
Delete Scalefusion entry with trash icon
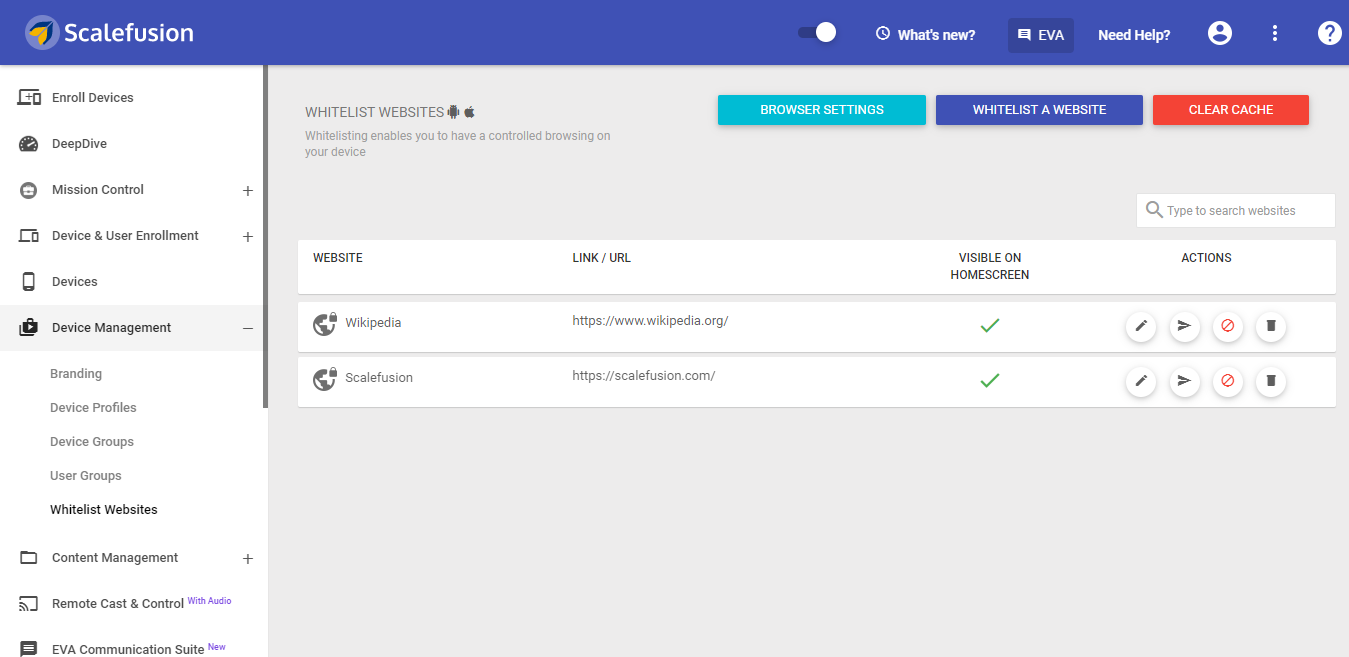point(1271,381)
